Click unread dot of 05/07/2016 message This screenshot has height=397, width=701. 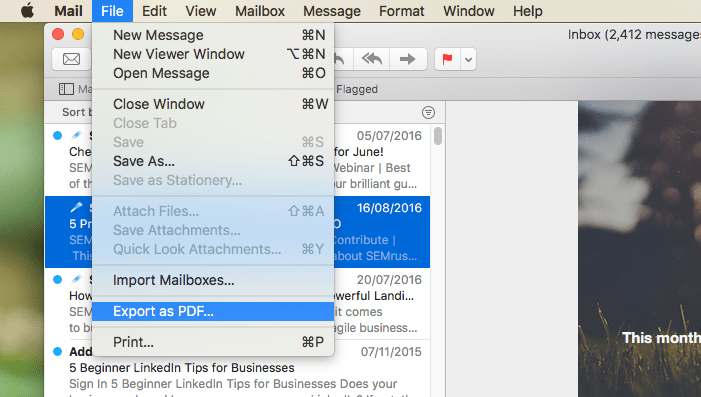point(57,135)
